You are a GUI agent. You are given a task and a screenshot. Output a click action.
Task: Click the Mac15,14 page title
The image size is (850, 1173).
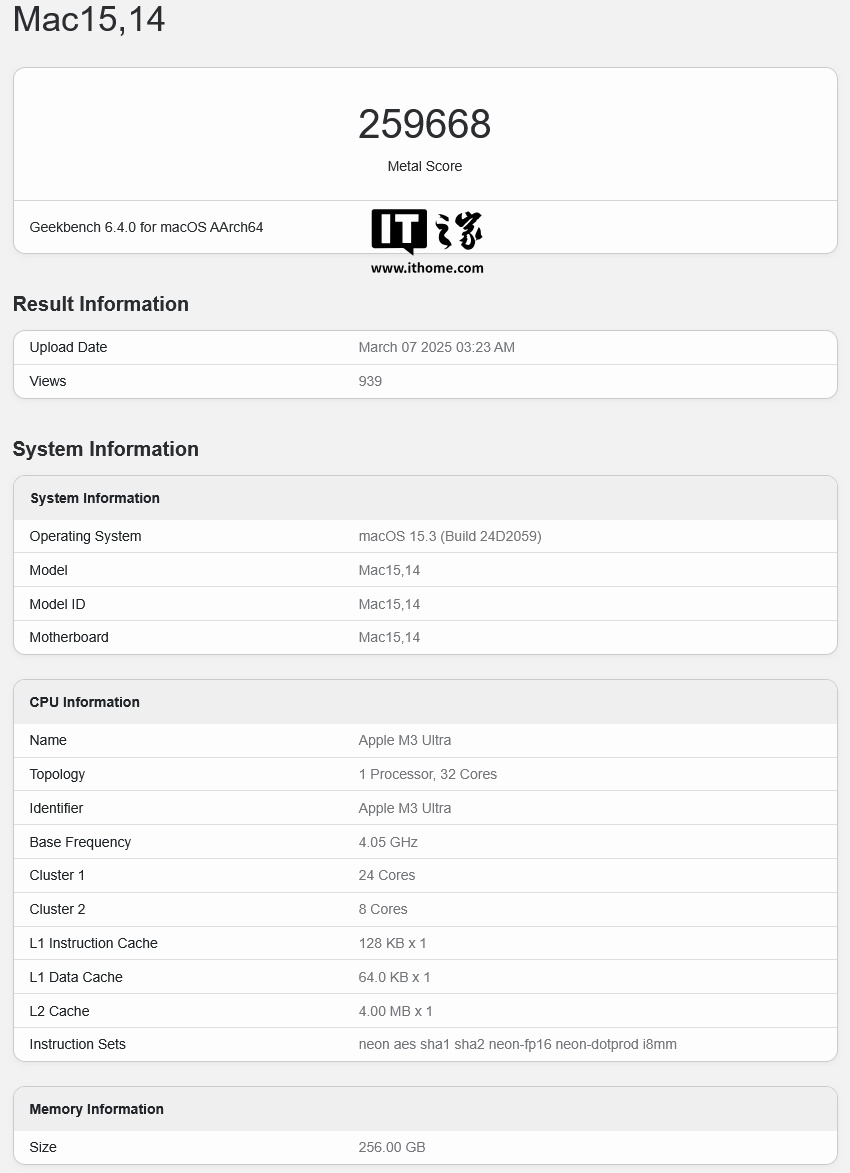(x=89, y=19)
